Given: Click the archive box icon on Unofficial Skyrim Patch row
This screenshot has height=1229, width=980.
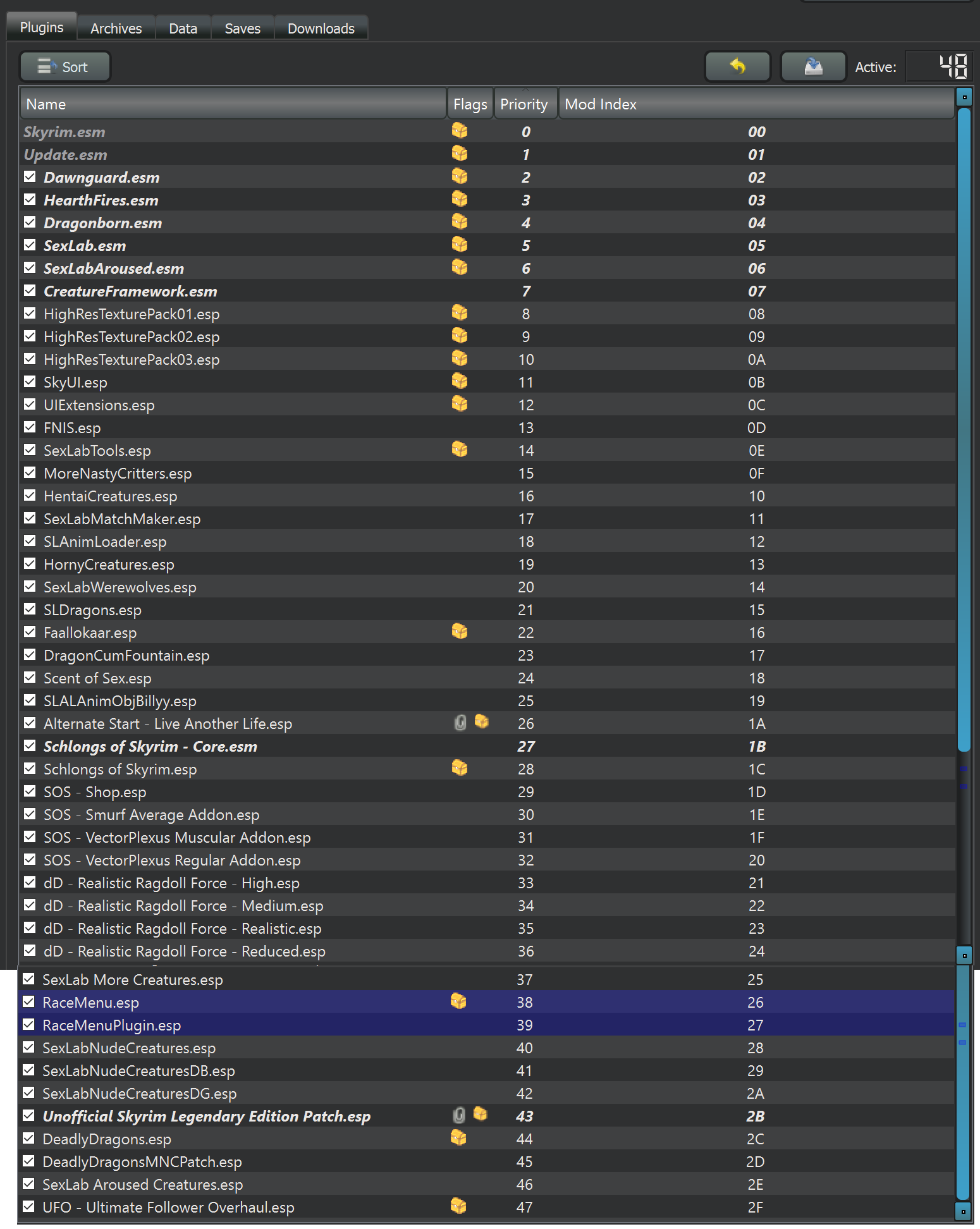Looking at the screenshot, I should coord(481,1114).
